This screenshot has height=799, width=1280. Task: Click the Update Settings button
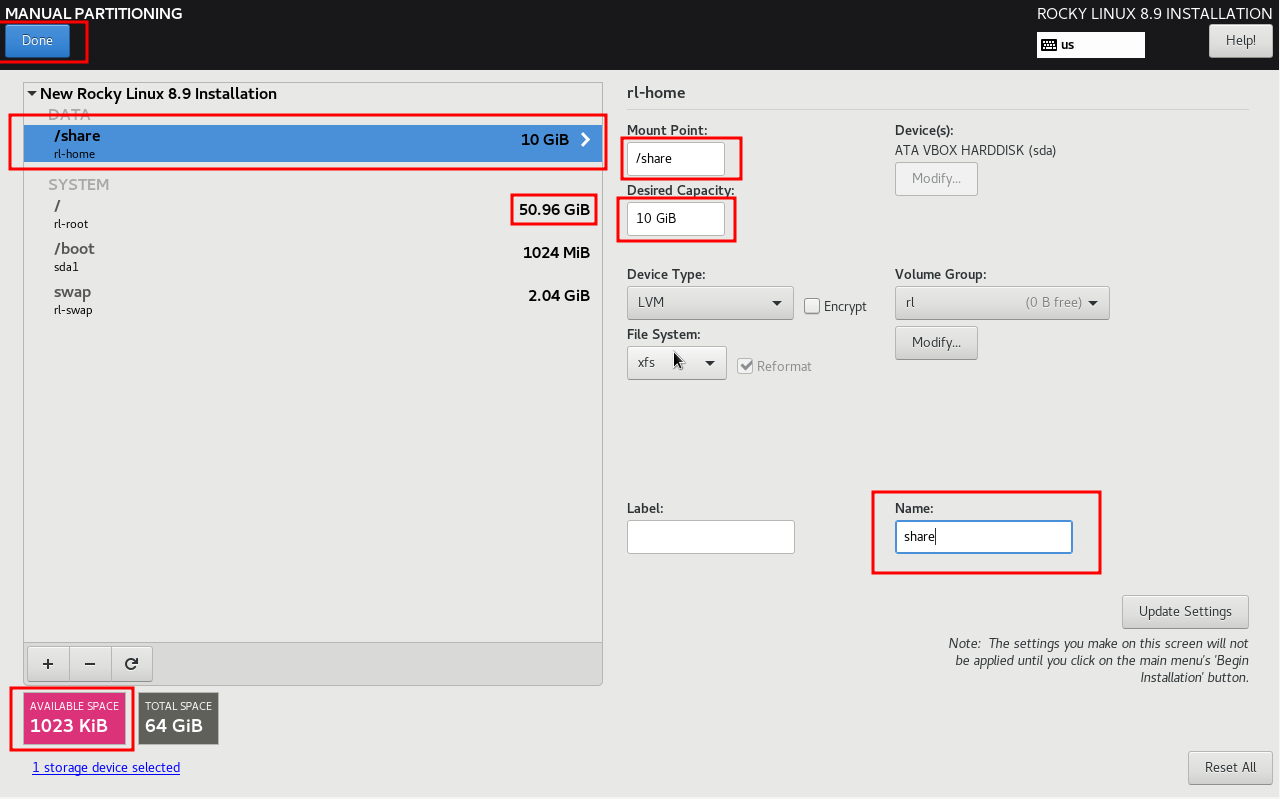pos(1185,611)
